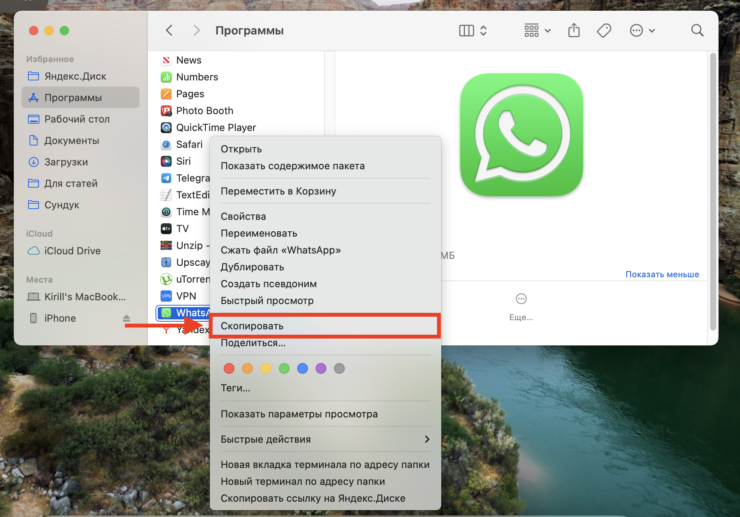Open the grouping options dropdown

tap(537, 31)
